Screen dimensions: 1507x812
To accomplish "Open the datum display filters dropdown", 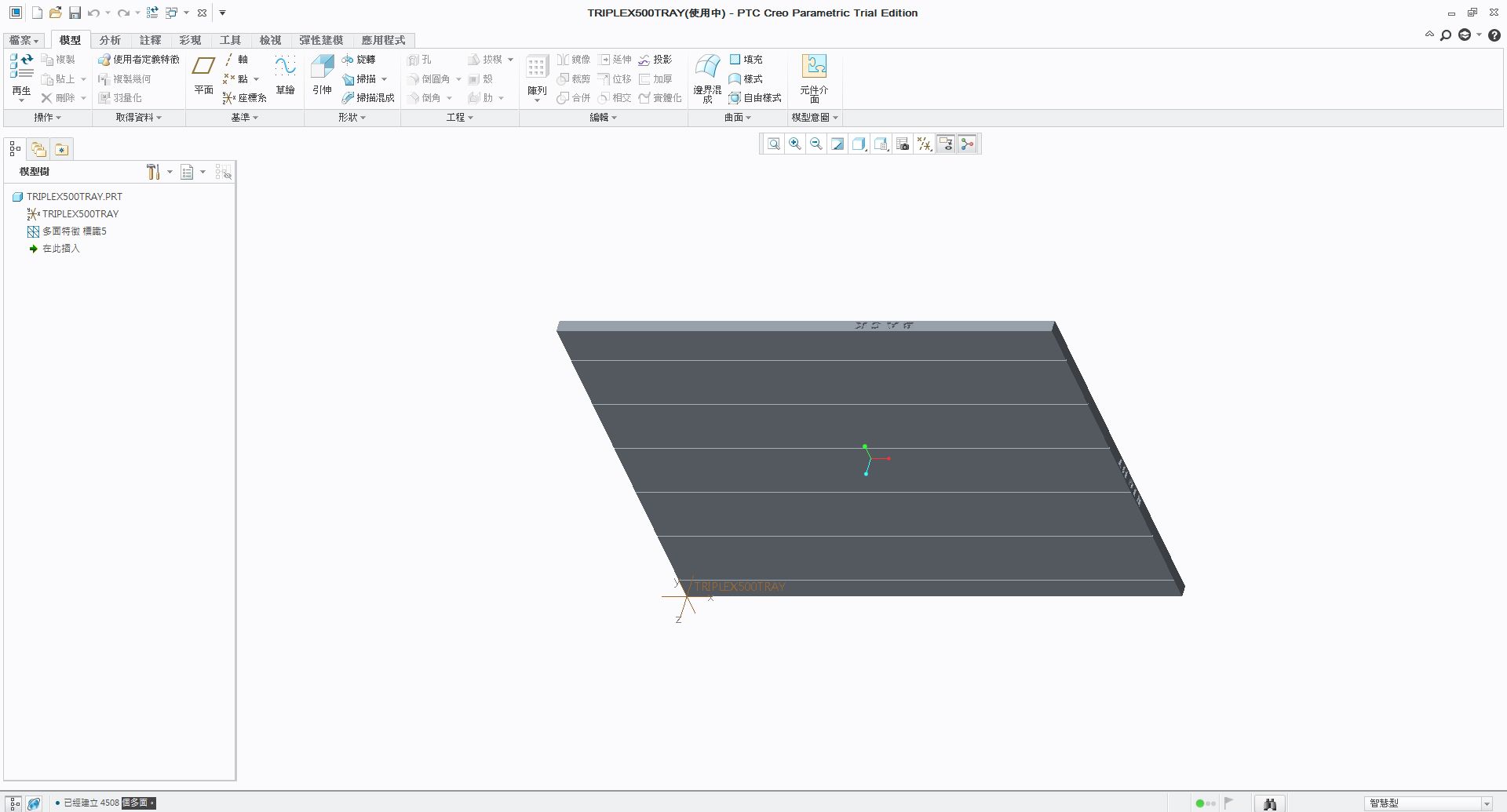I will tap(925, 144).
